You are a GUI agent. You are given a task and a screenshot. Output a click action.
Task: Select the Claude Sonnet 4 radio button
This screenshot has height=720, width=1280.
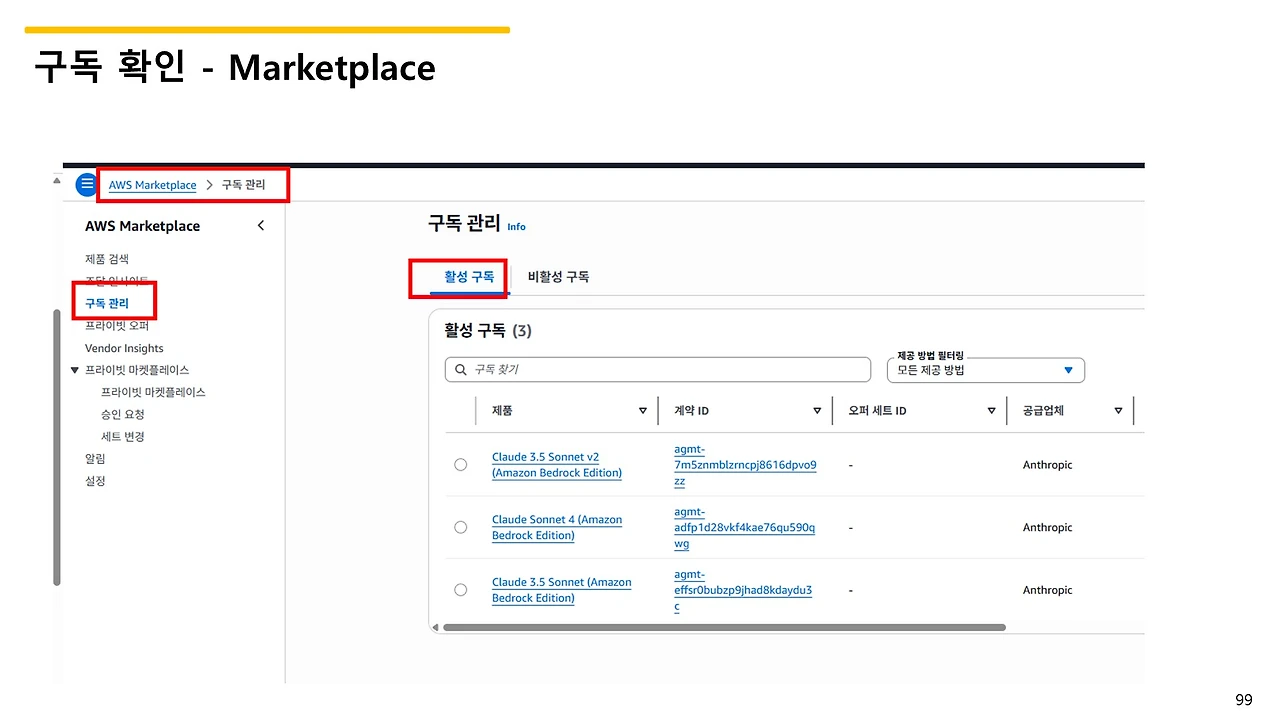click(461, 527)
